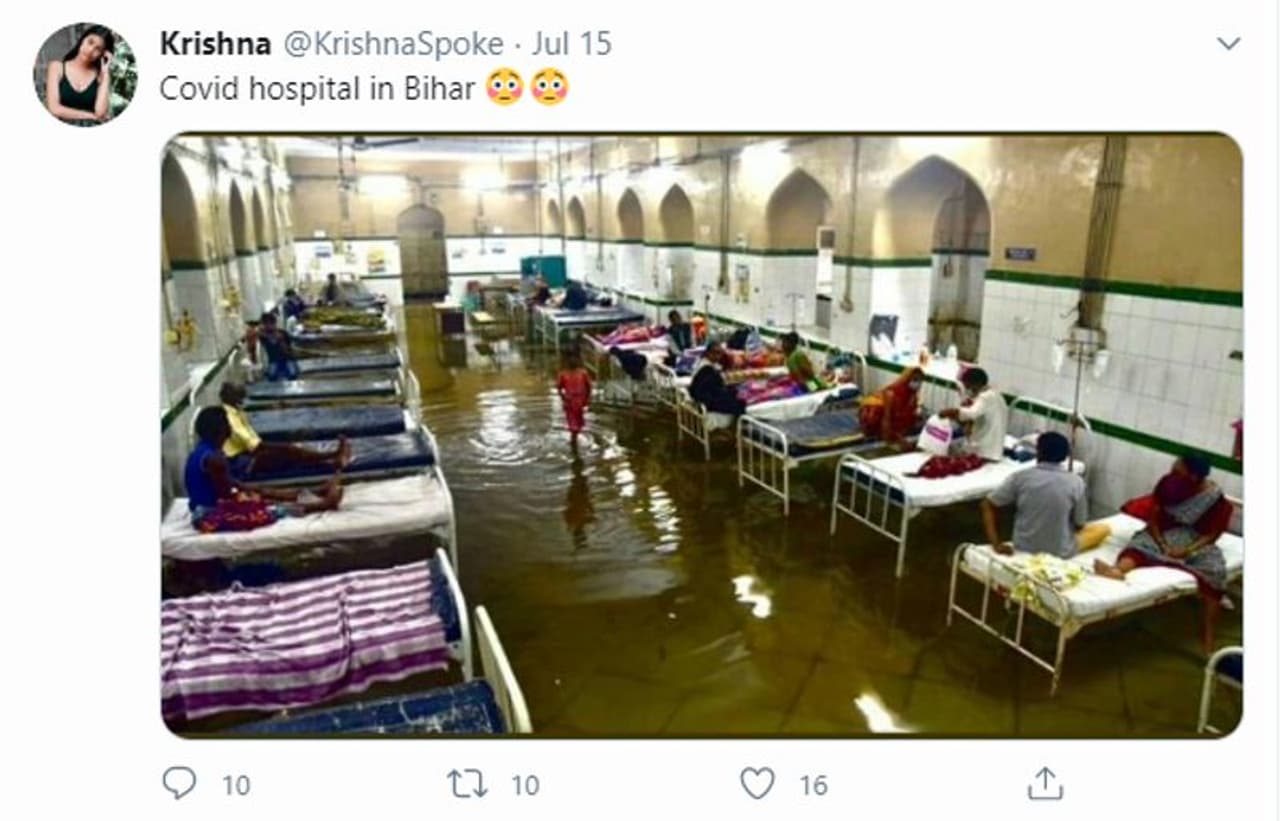
Task: Click the reply count of 10
Action: coord(236,785)
